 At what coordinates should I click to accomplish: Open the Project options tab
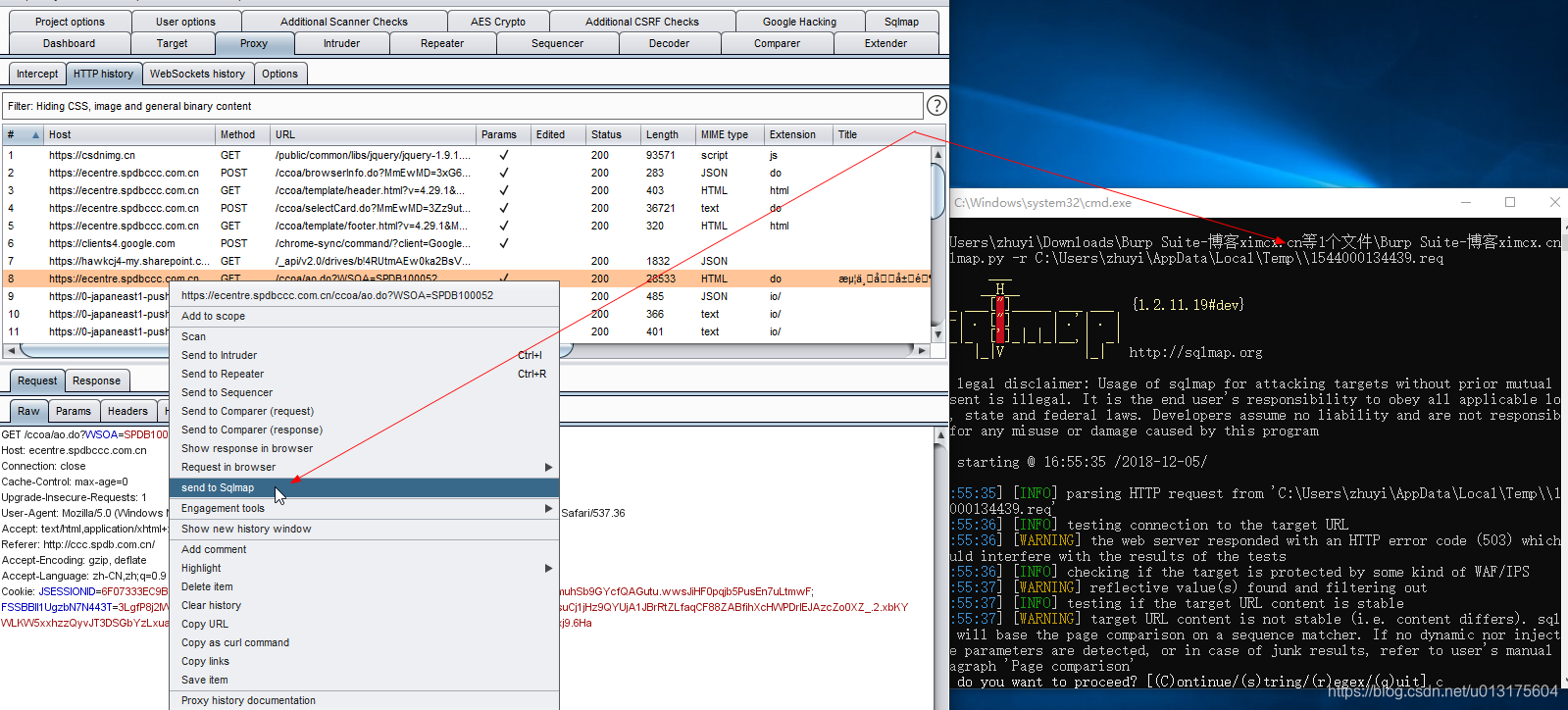(x=70, y=22)
